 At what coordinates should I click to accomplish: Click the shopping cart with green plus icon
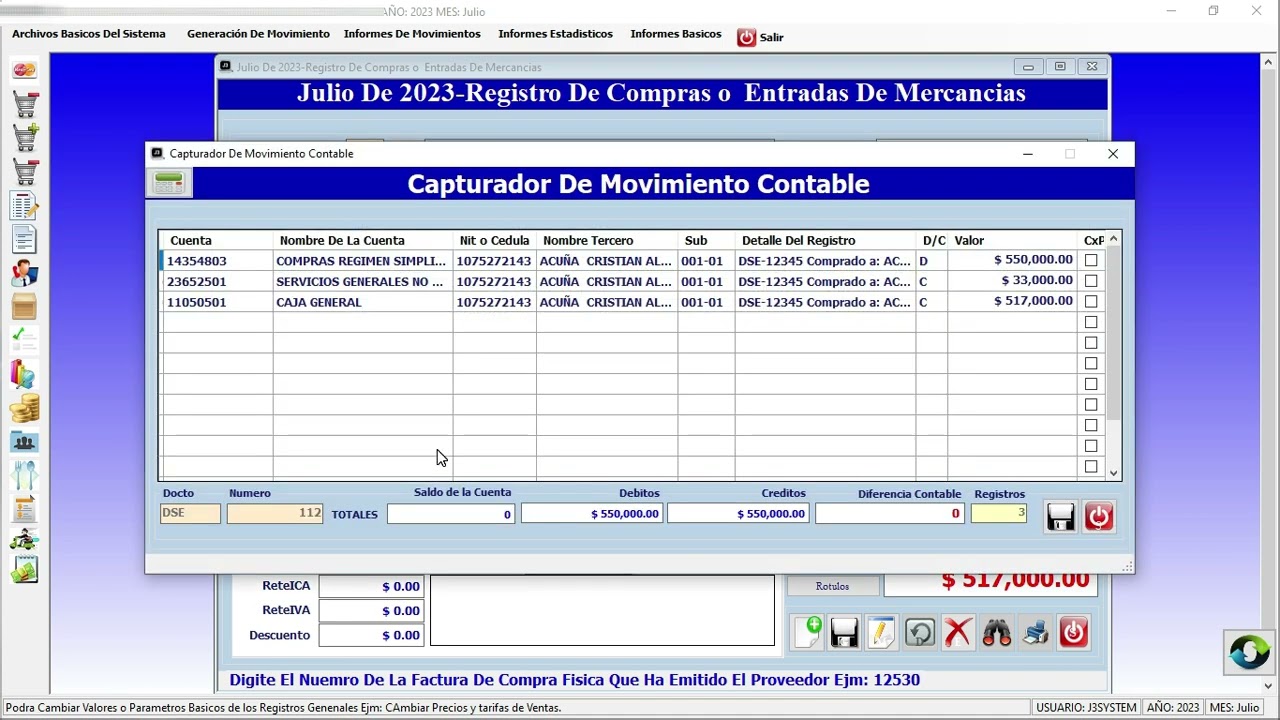(x=24, y=137)
